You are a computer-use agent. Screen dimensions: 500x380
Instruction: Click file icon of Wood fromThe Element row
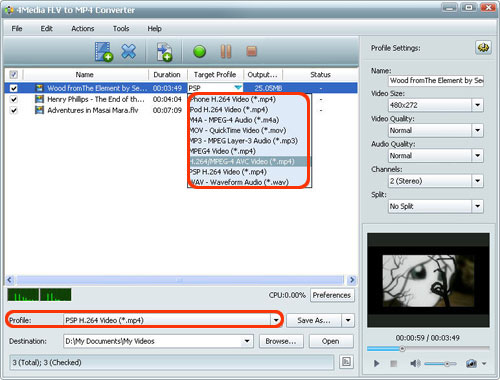(39, 88)
